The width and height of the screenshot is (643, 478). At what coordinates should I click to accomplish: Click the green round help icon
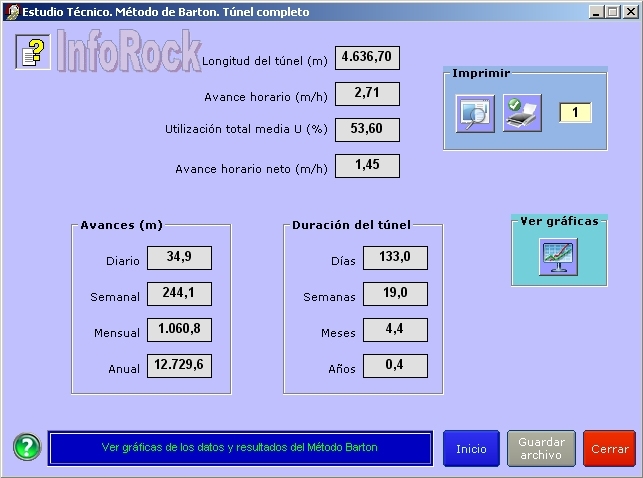[x=27, y=448]
